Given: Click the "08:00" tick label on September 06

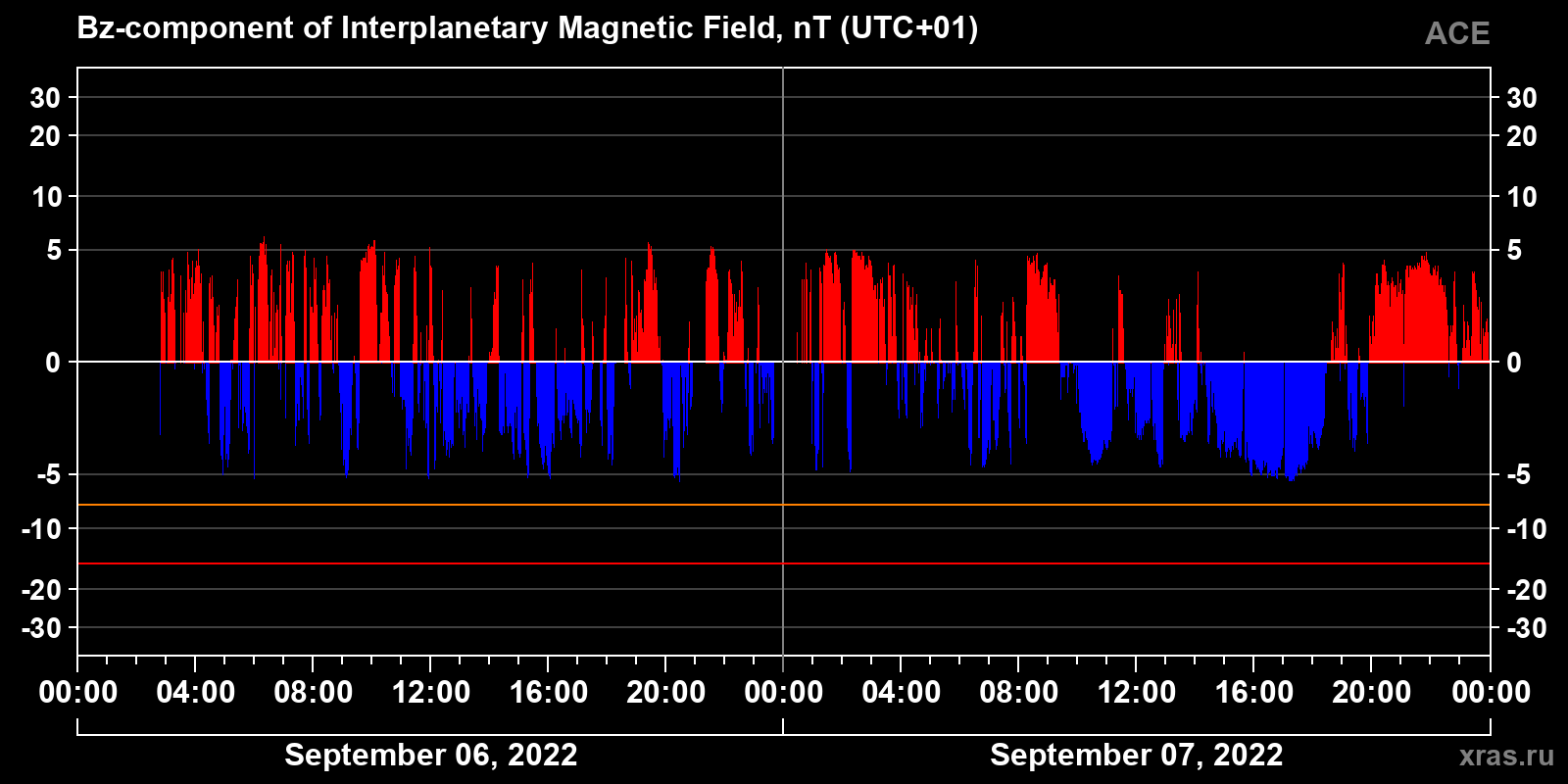Looking at the screenshot, I should [x=314, y=692].
